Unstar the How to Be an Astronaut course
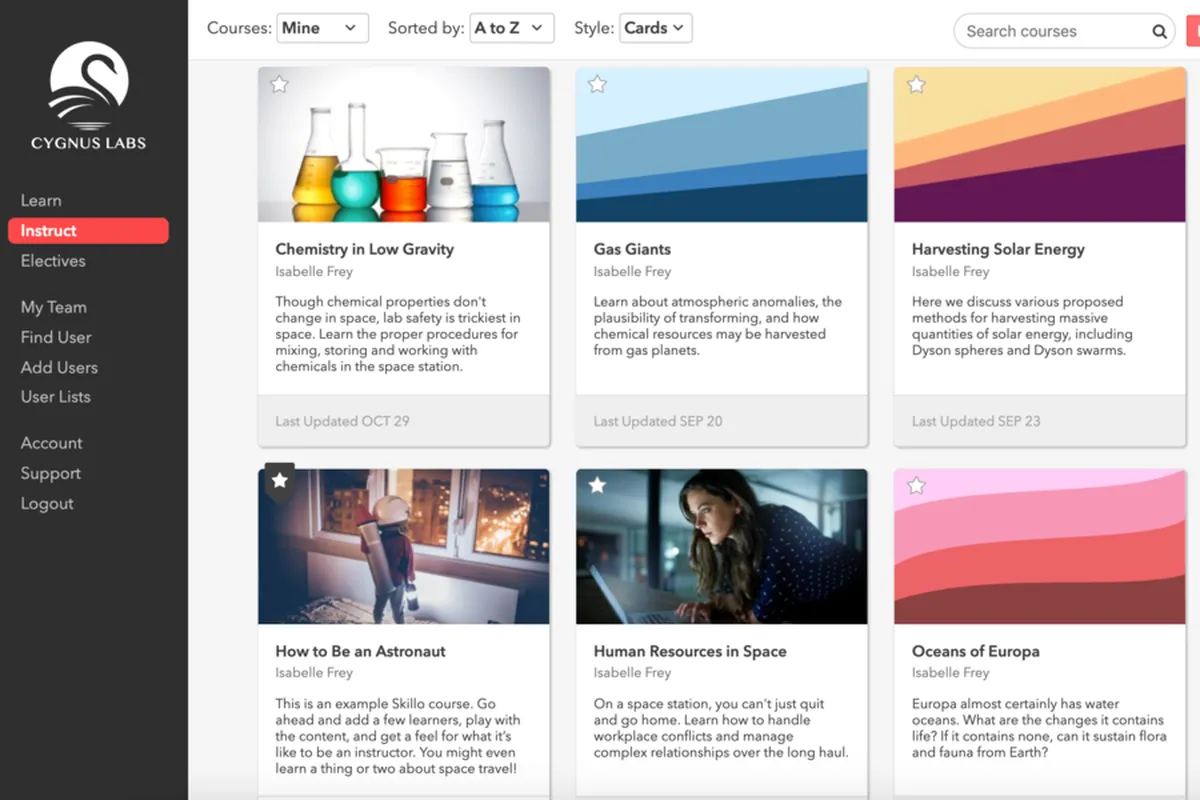Screen dimensions: 1200x800 280,482
